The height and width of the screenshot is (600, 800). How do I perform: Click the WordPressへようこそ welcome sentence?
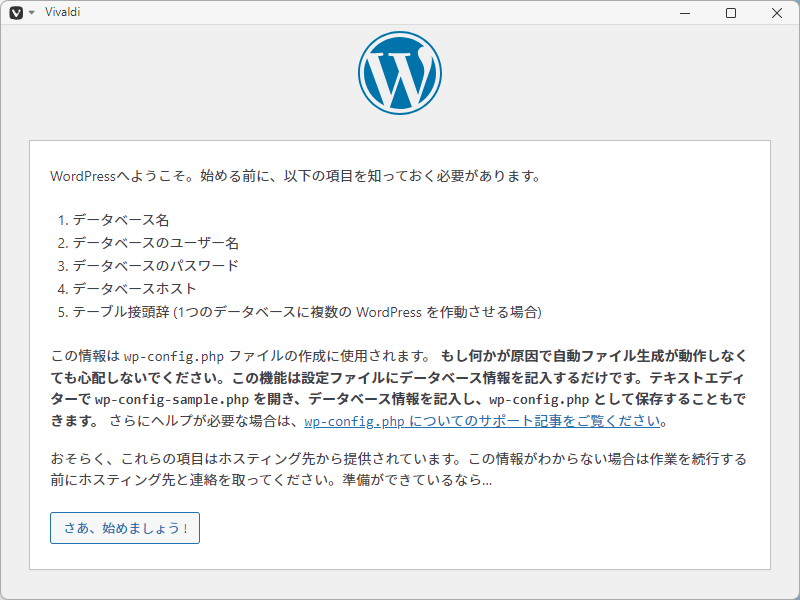[x=295, y=176]
